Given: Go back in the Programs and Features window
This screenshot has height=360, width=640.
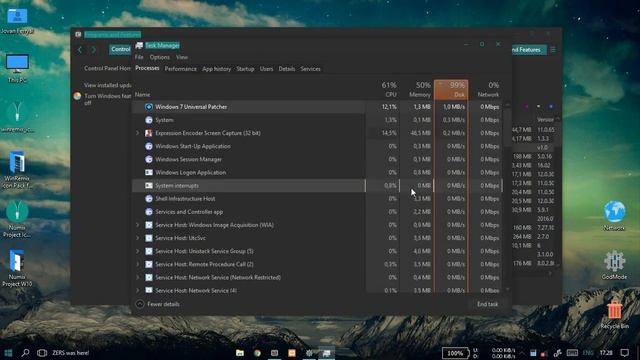Looking at the screenshot, I should pos(80,49).
